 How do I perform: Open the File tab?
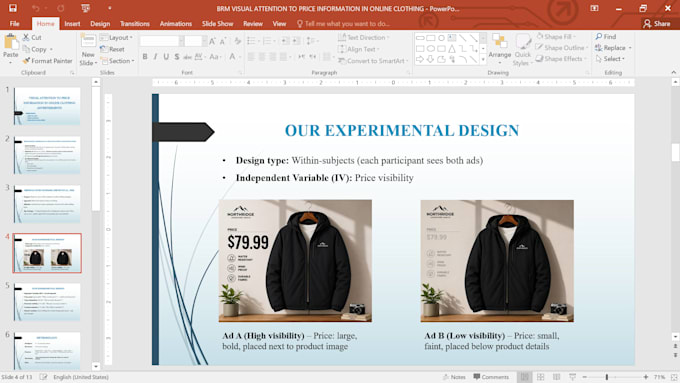(14, 23)
